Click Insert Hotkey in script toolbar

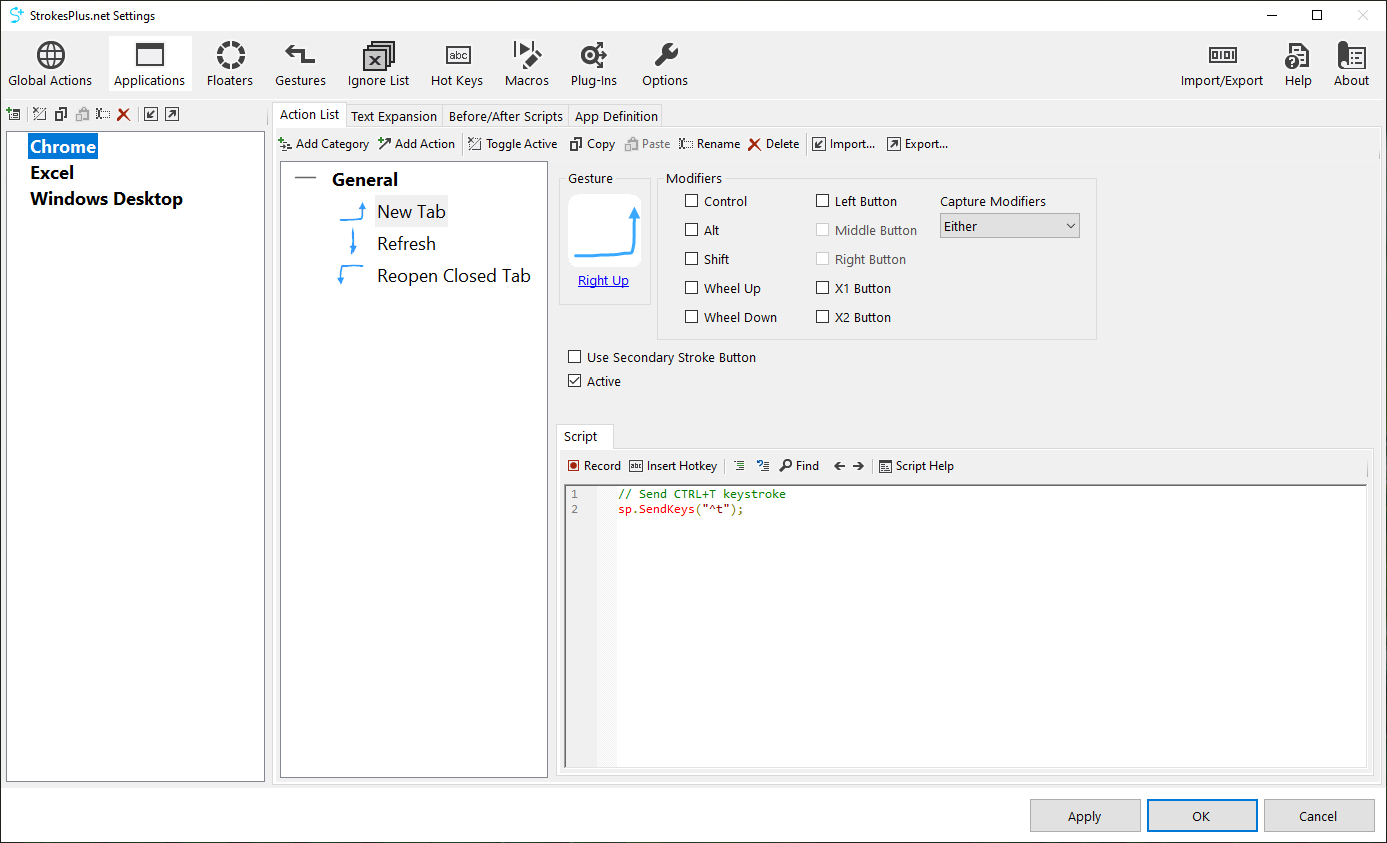click(673, 466)
